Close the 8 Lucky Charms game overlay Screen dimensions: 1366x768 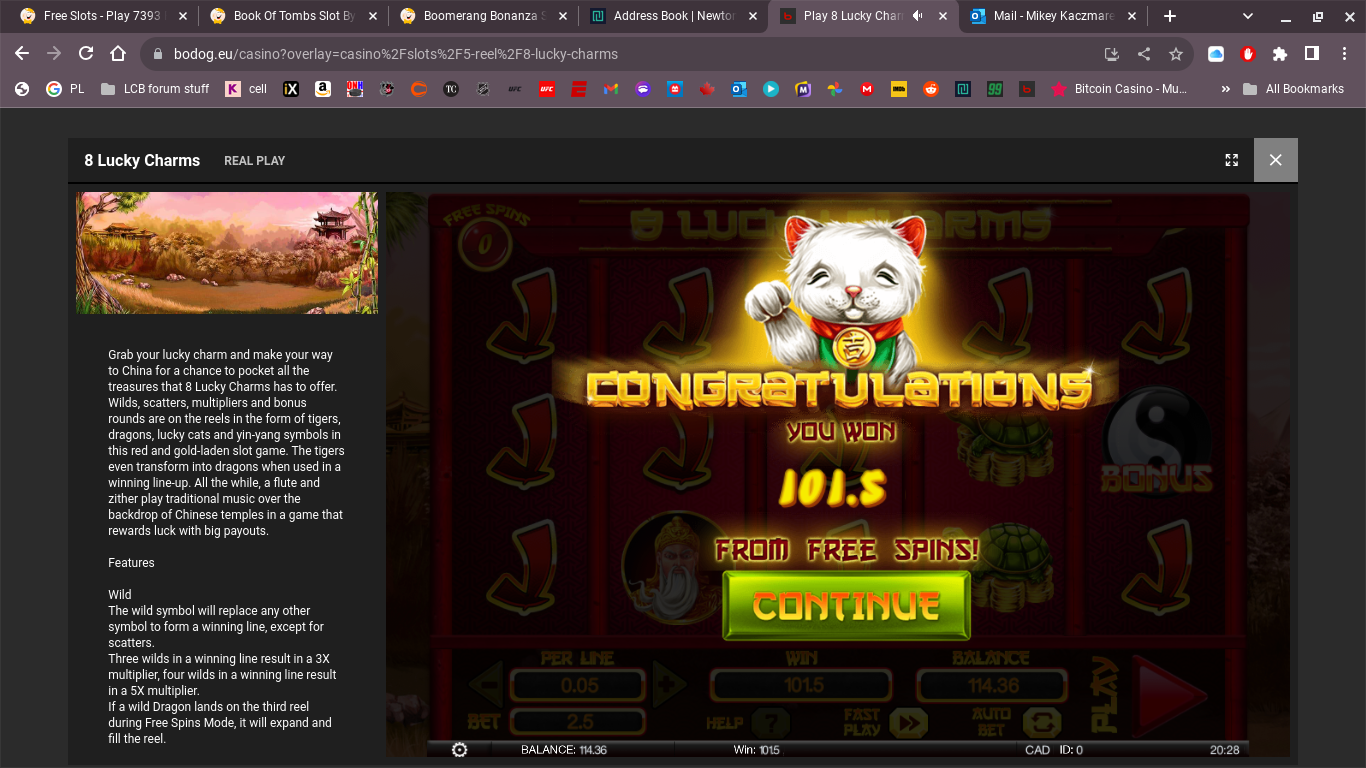pyautogui.click(x=1276, y=160)
